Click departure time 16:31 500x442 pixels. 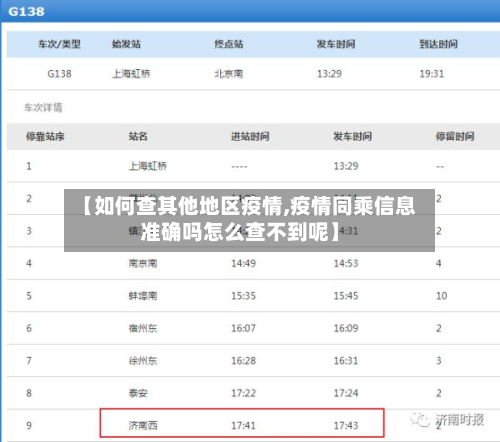click(x=346, y=361)
